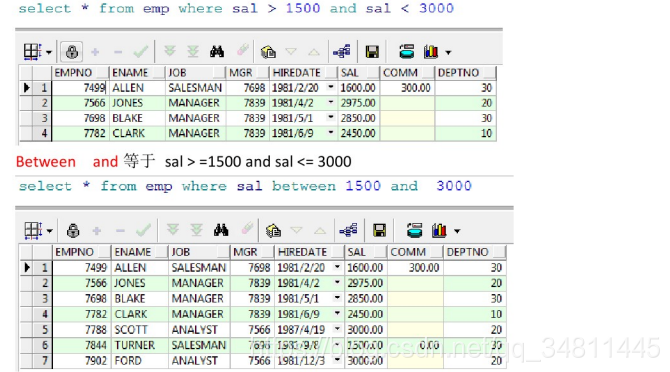670x372 pixels.
Task: Click the binoculars find icon in the four-row grid toolbar
Action: [217, 52]
